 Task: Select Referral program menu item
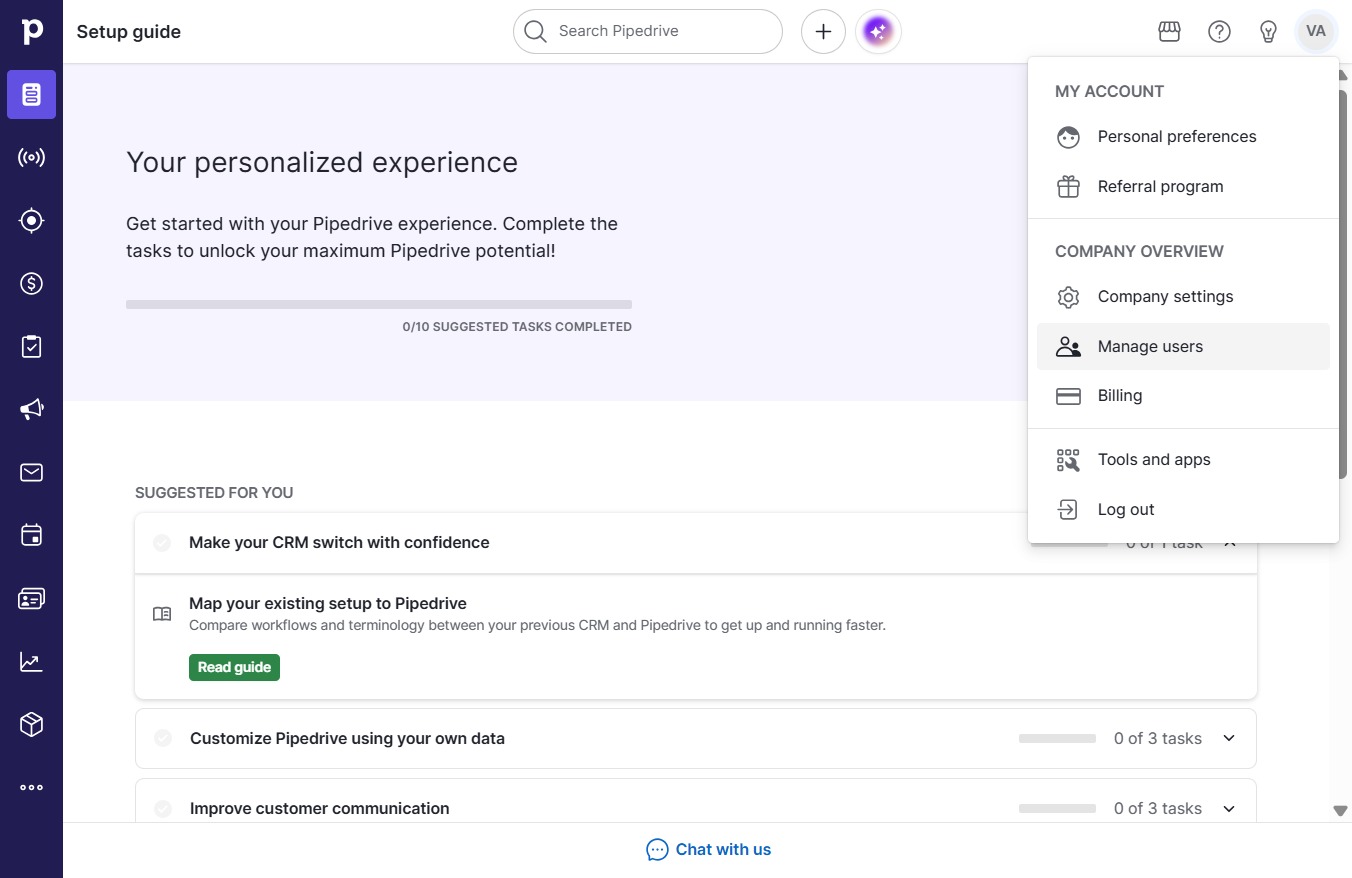pos(1183,187)
